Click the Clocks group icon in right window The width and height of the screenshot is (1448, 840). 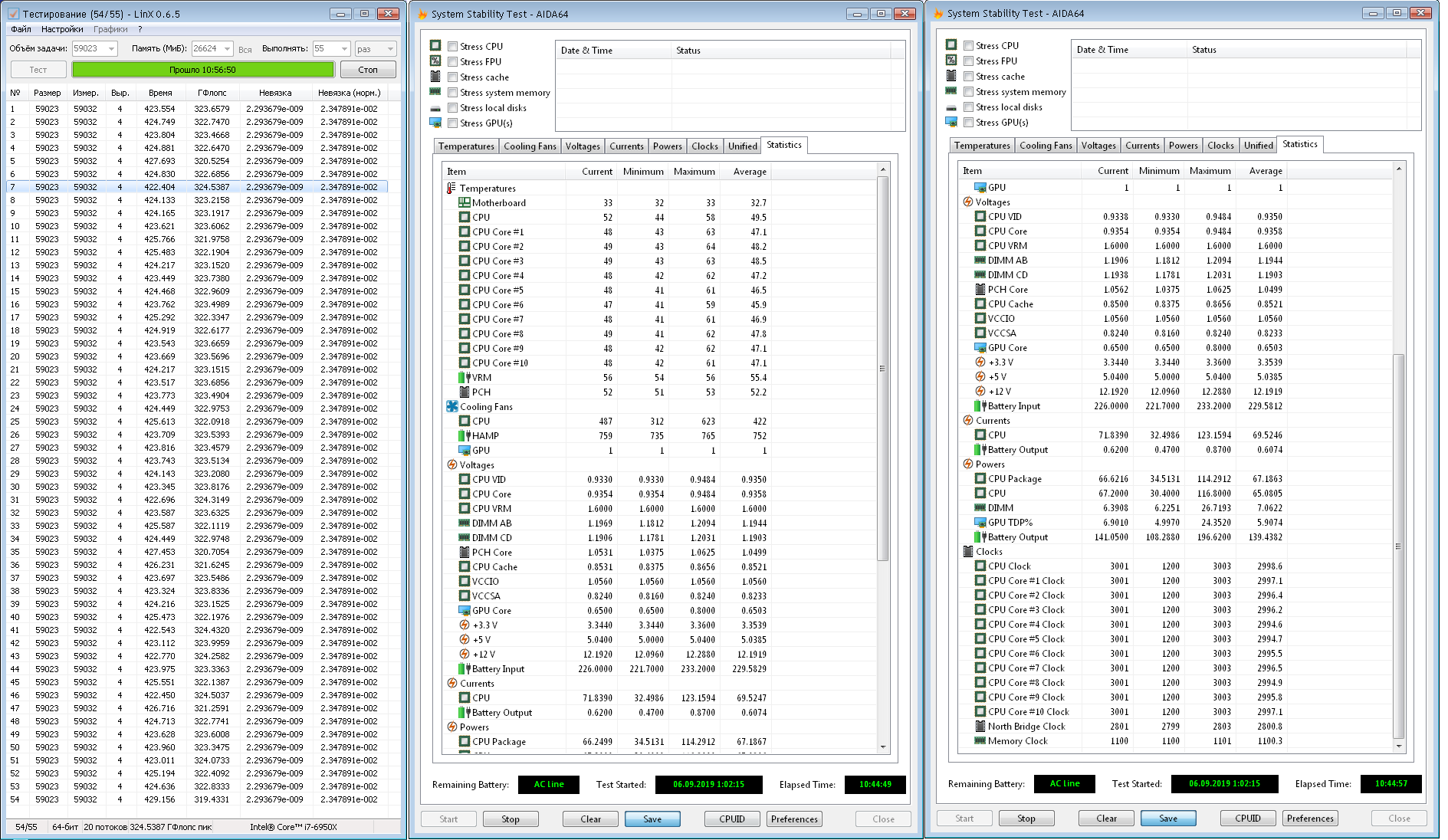pos(967,552)
